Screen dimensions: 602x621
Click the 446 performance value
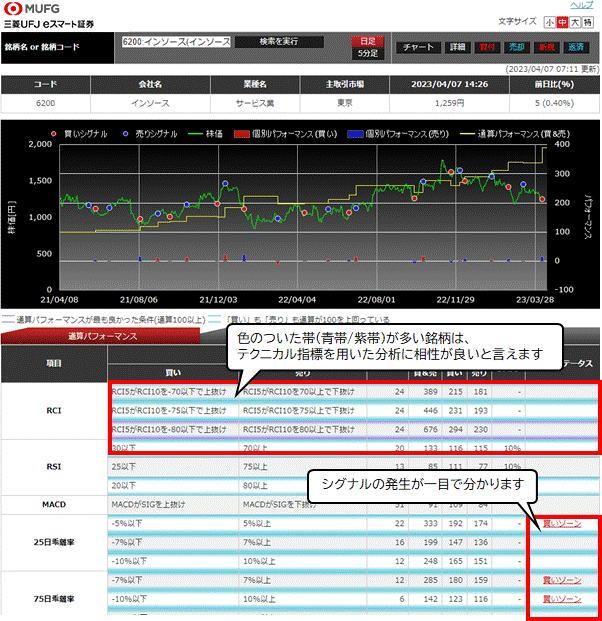coord(431,411)
